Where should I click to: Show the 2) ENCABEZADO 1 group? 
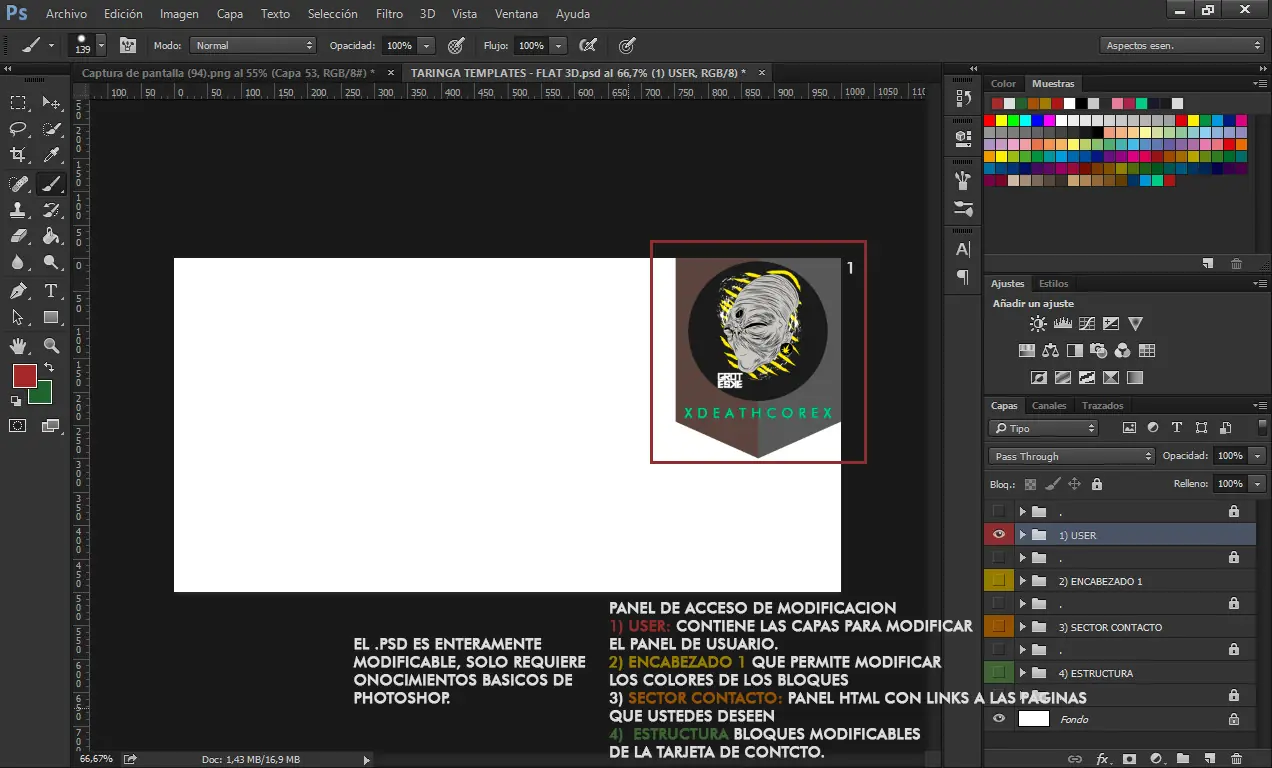[998, 581]
